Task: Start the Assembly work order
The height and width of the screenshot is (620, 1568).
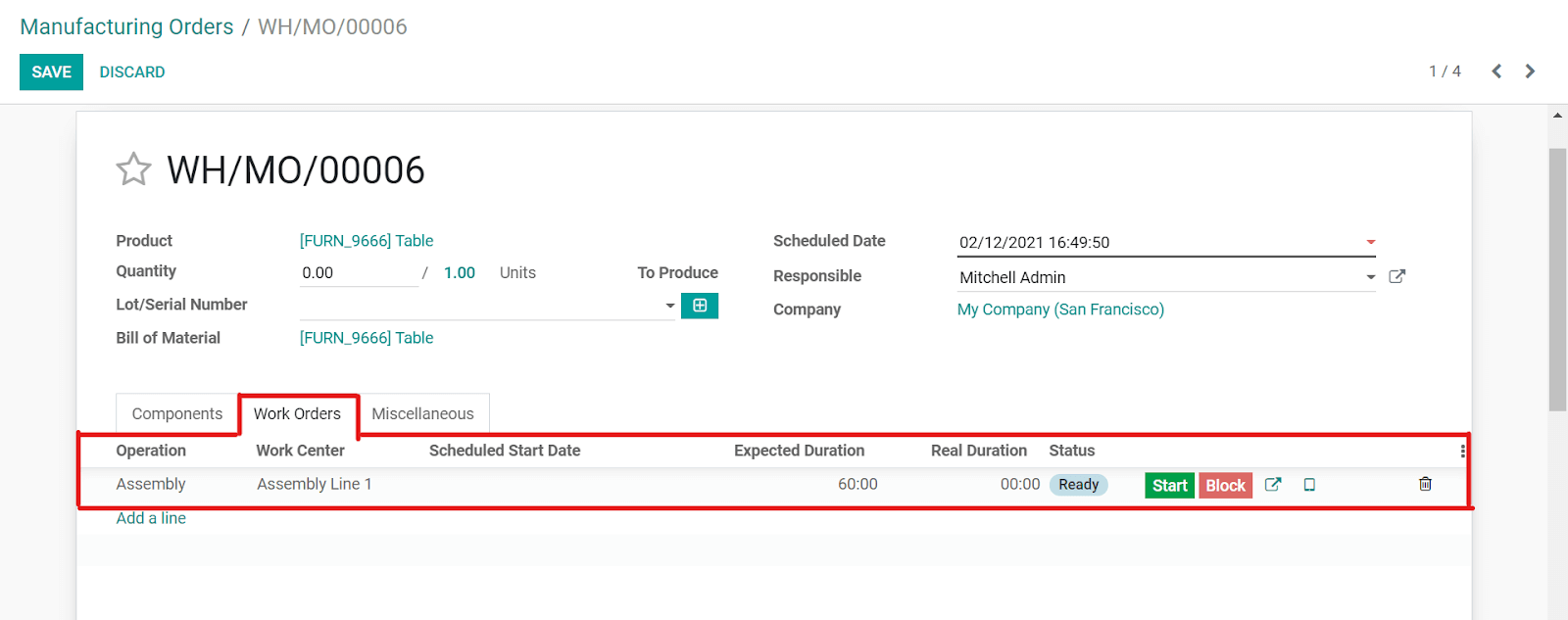Action: tap(1169, 485)
